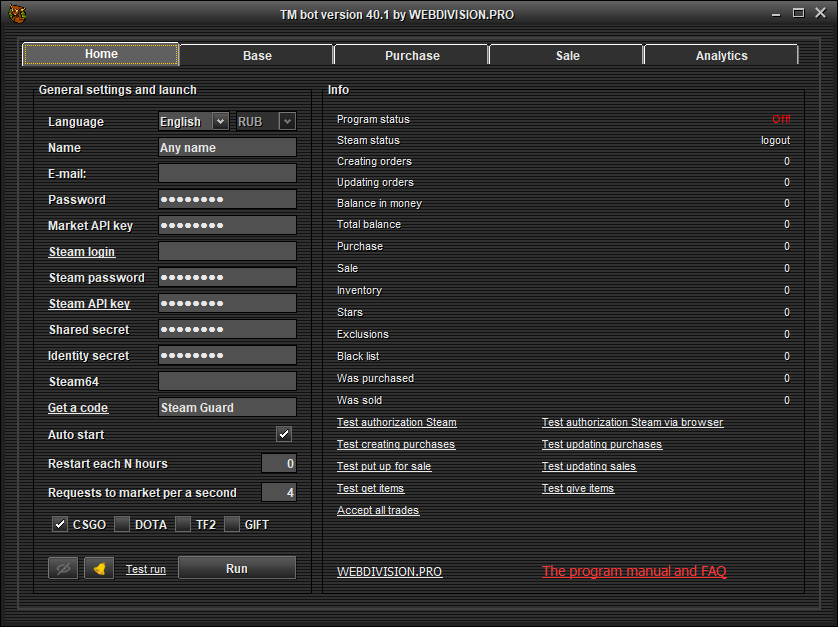
Task: Toggle the Auto start checkbox
Action: [x=284, y=435]
